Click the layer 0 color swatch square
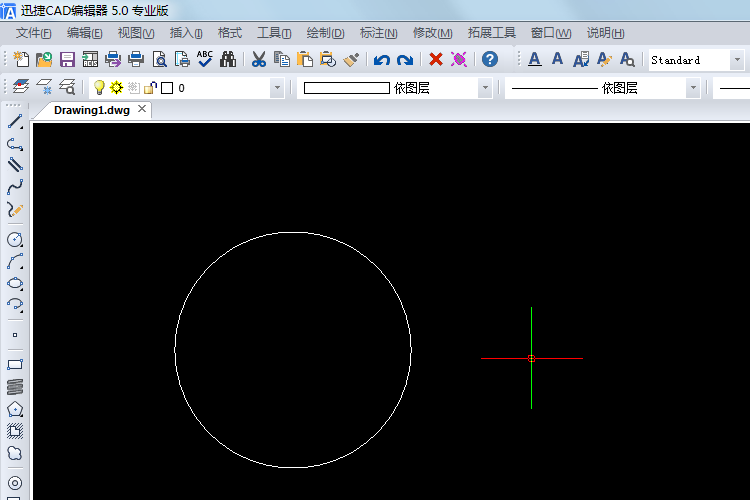This screenshot has height=500, width=750. [167, 88]
